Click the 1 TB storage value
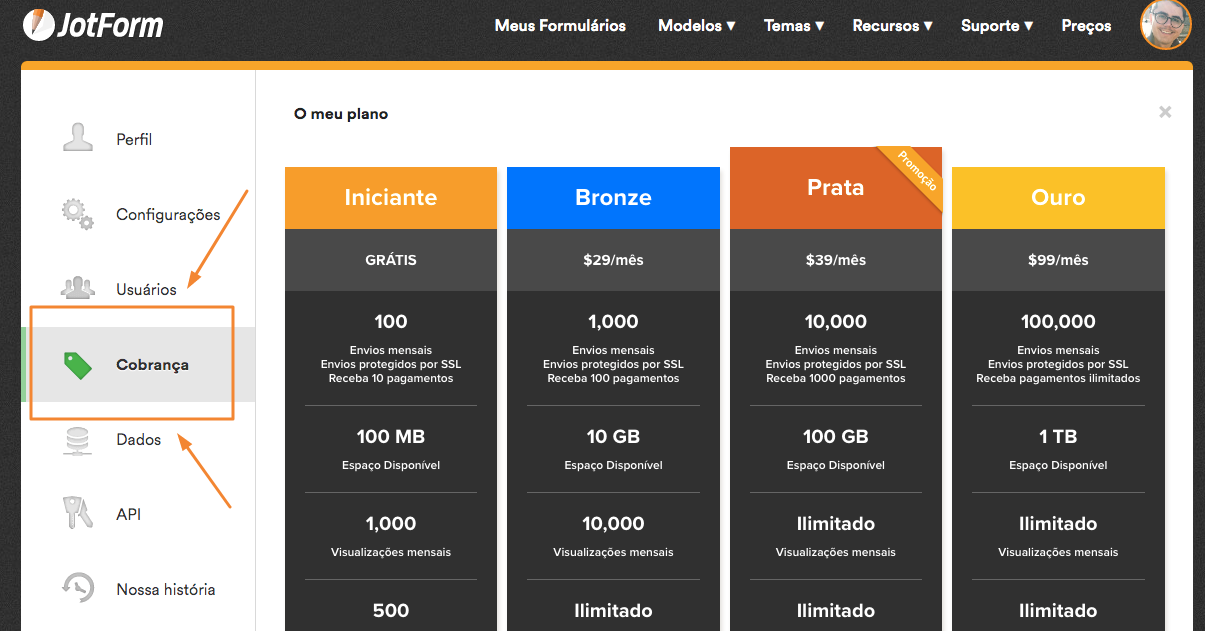The width and height of the screenshot is (1205, 631). click(x=1058, y=437)
